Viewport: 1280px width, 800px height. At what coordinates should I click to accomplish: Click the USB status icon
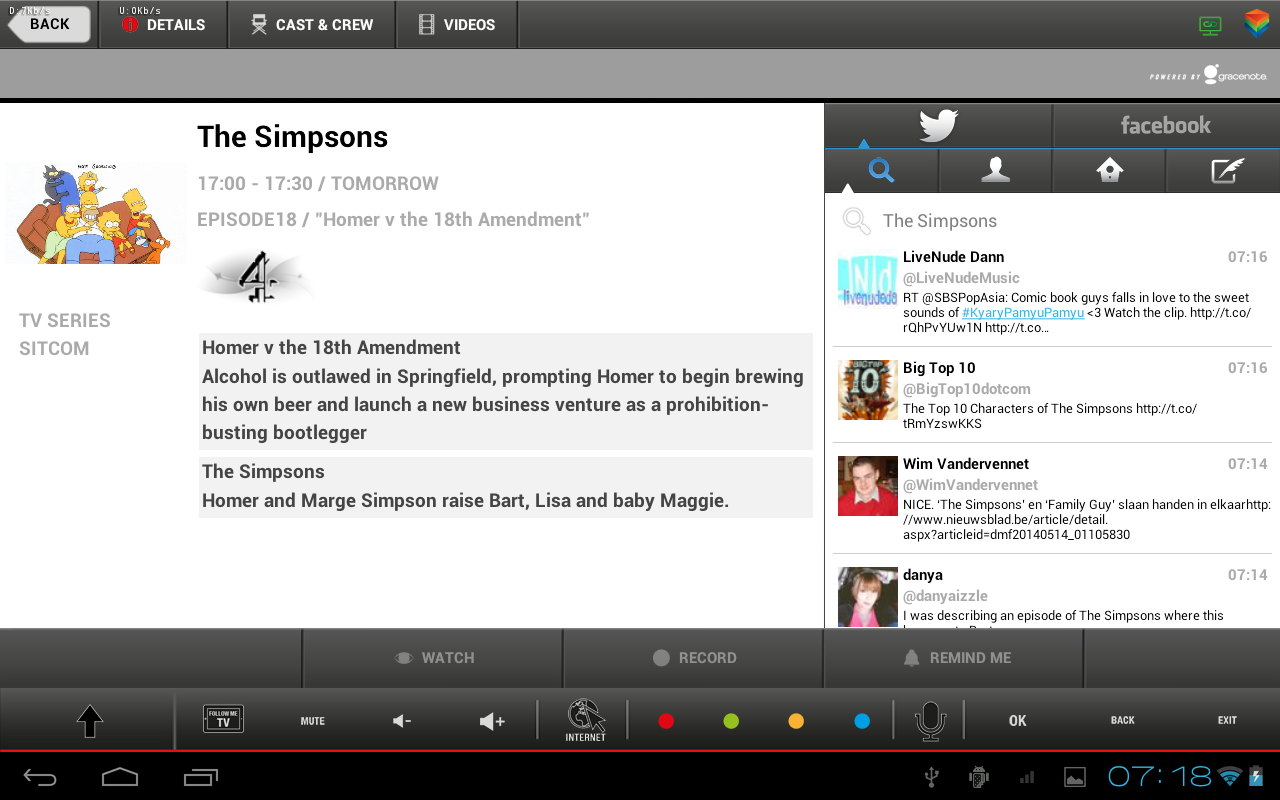(x=932, y=777)
